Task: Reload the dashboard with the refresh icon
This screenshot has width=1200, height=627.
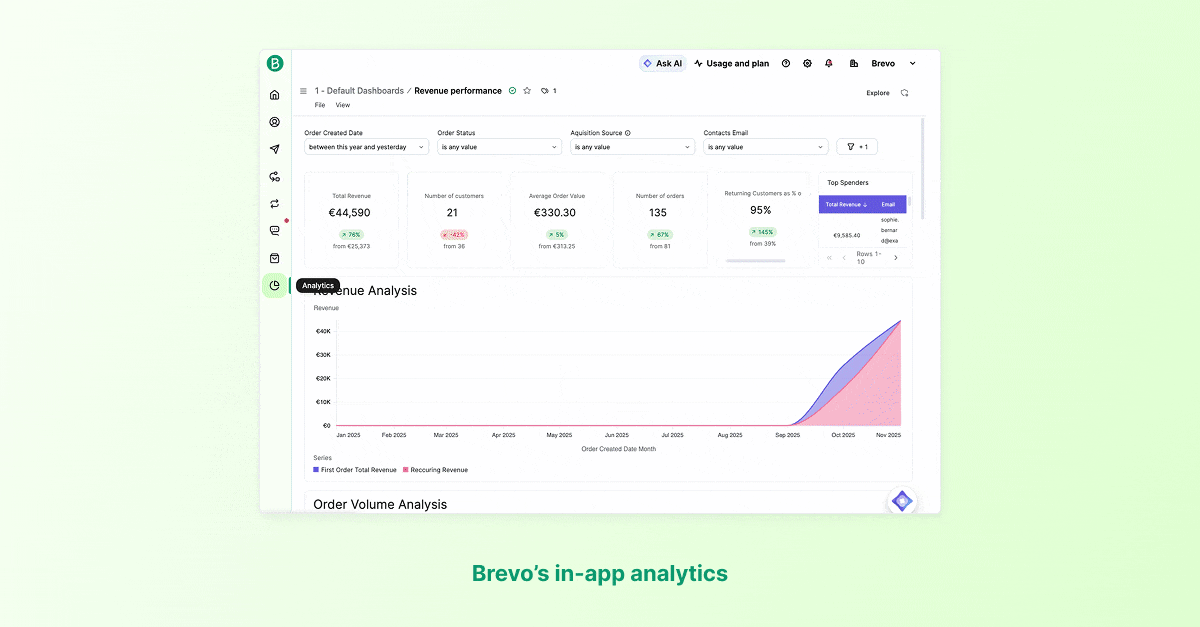Action: point(905,93)
